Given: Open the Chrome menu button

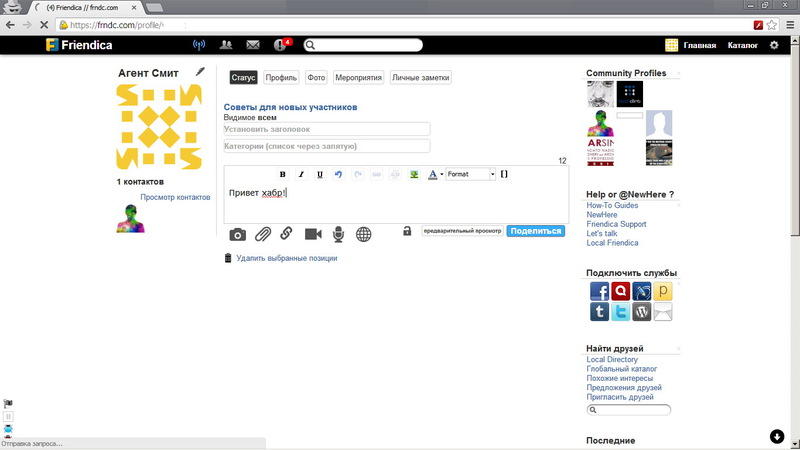Looking at the screenshot, I should click(x=790, y=24).
